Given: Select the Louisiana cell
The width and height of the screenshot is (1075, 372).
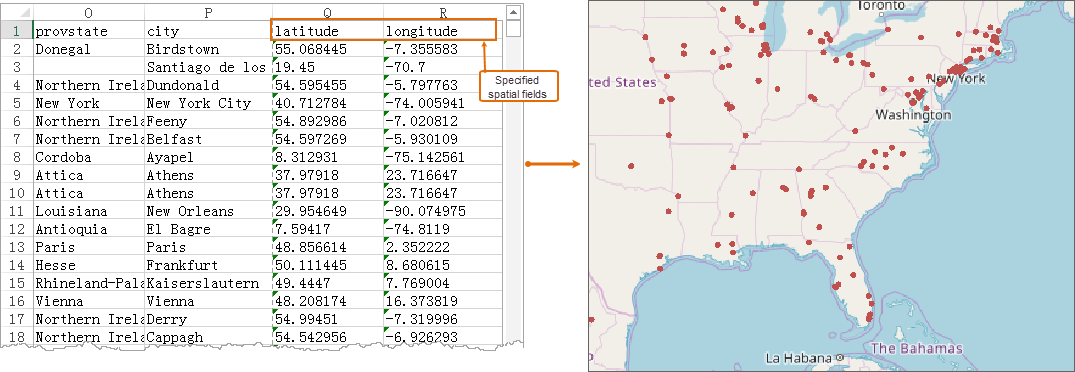Looking at the screenshot, I should pyautogui.click(x=88, y=211).
